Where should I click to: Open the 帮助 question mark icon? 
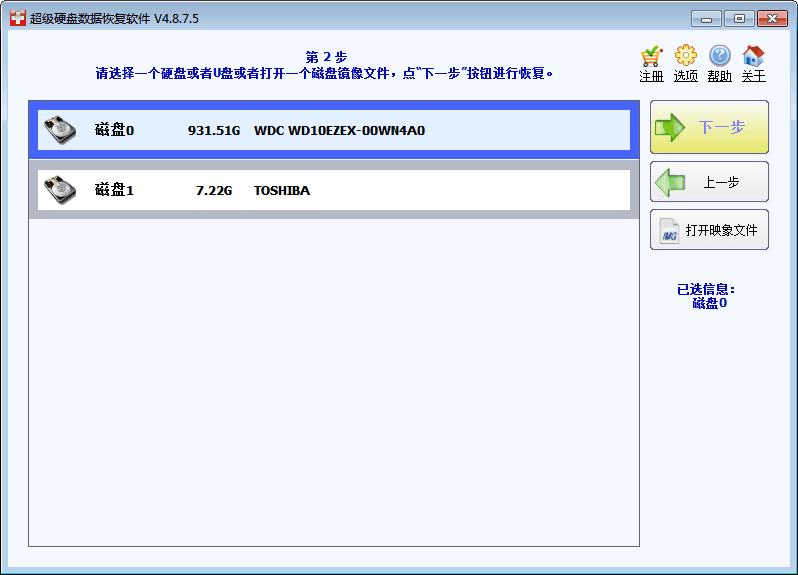(720, 55)
